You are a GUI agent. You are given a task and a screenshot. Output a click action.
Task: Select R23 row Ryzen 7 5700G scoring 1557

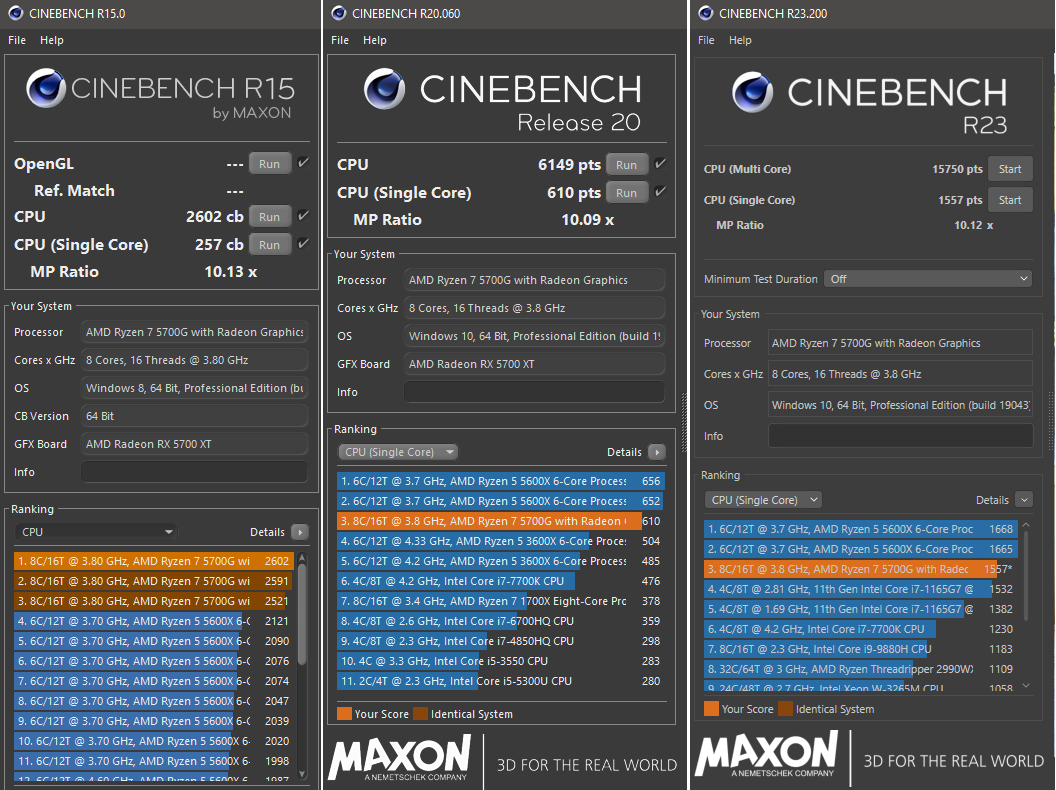pos(861,569)
